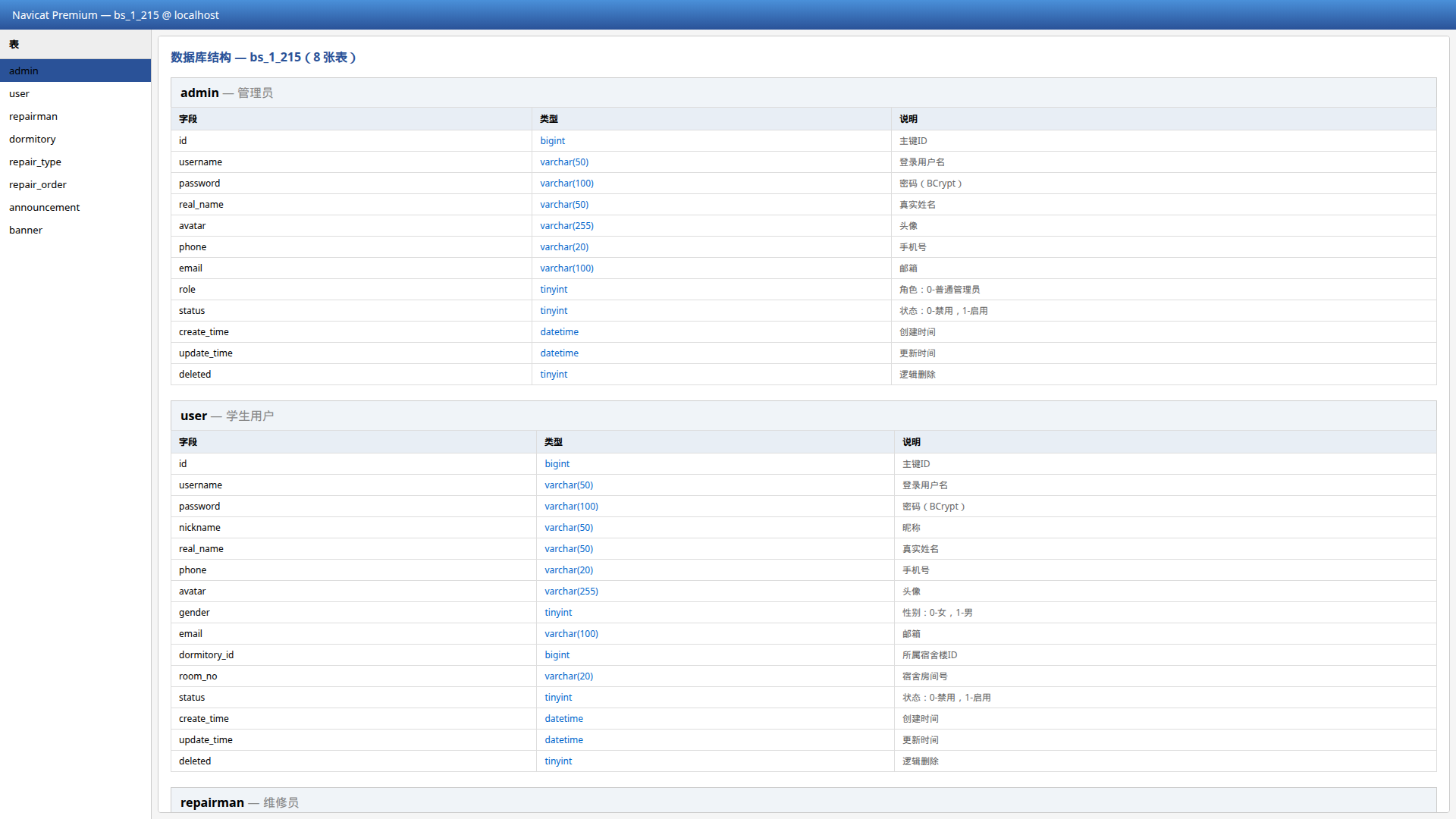Click the 数据库结构 — bs_1_215 heading
1456x819 pixels.
[x=263, y=57]
